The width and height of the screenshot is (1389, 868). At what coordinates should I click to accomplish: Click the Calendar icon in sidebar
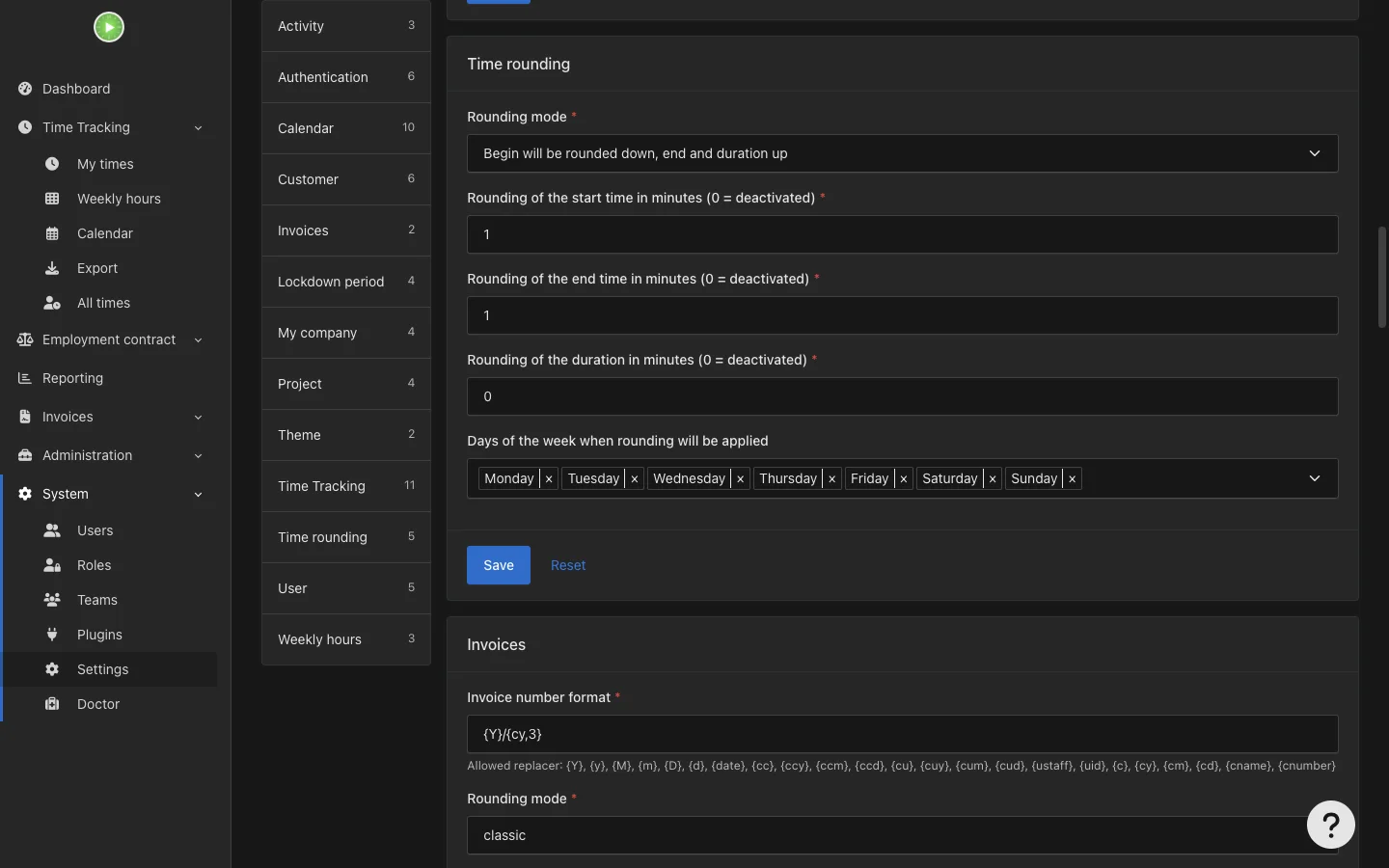(52, 233)
